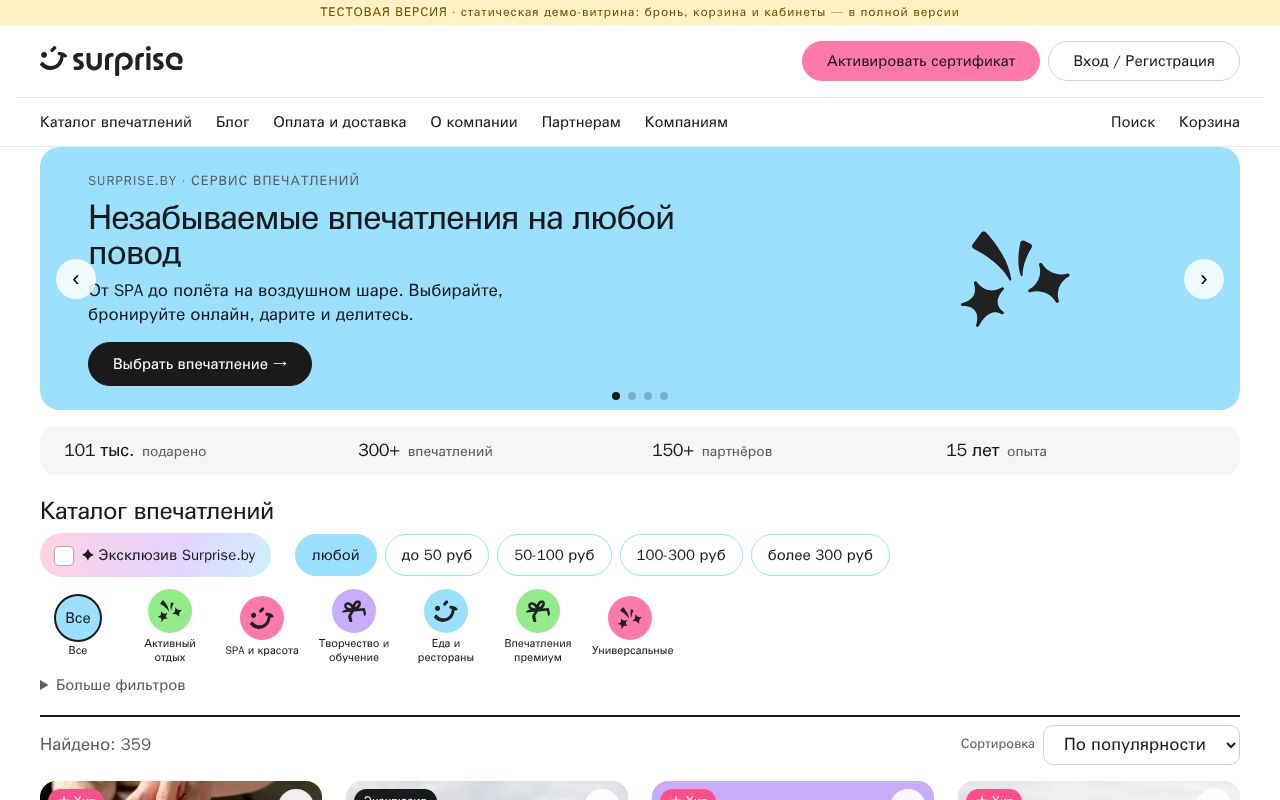Viewport: 1280px width, 800px height.
Task: Click the '300+ впечатлений' statistic
Action: (425, 451)
